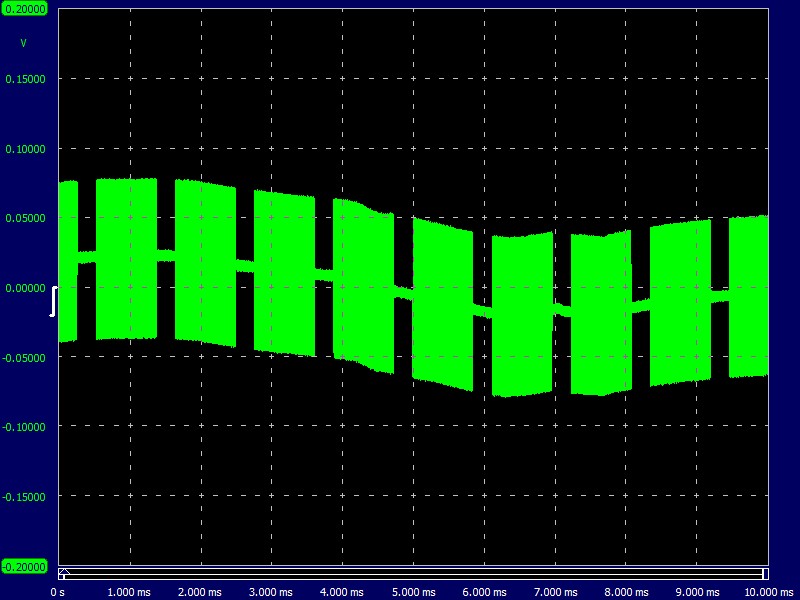This screenshot has height=600, width=800.
Task: Click the 1.000 ms time label
Action: [x=129, y=592]
